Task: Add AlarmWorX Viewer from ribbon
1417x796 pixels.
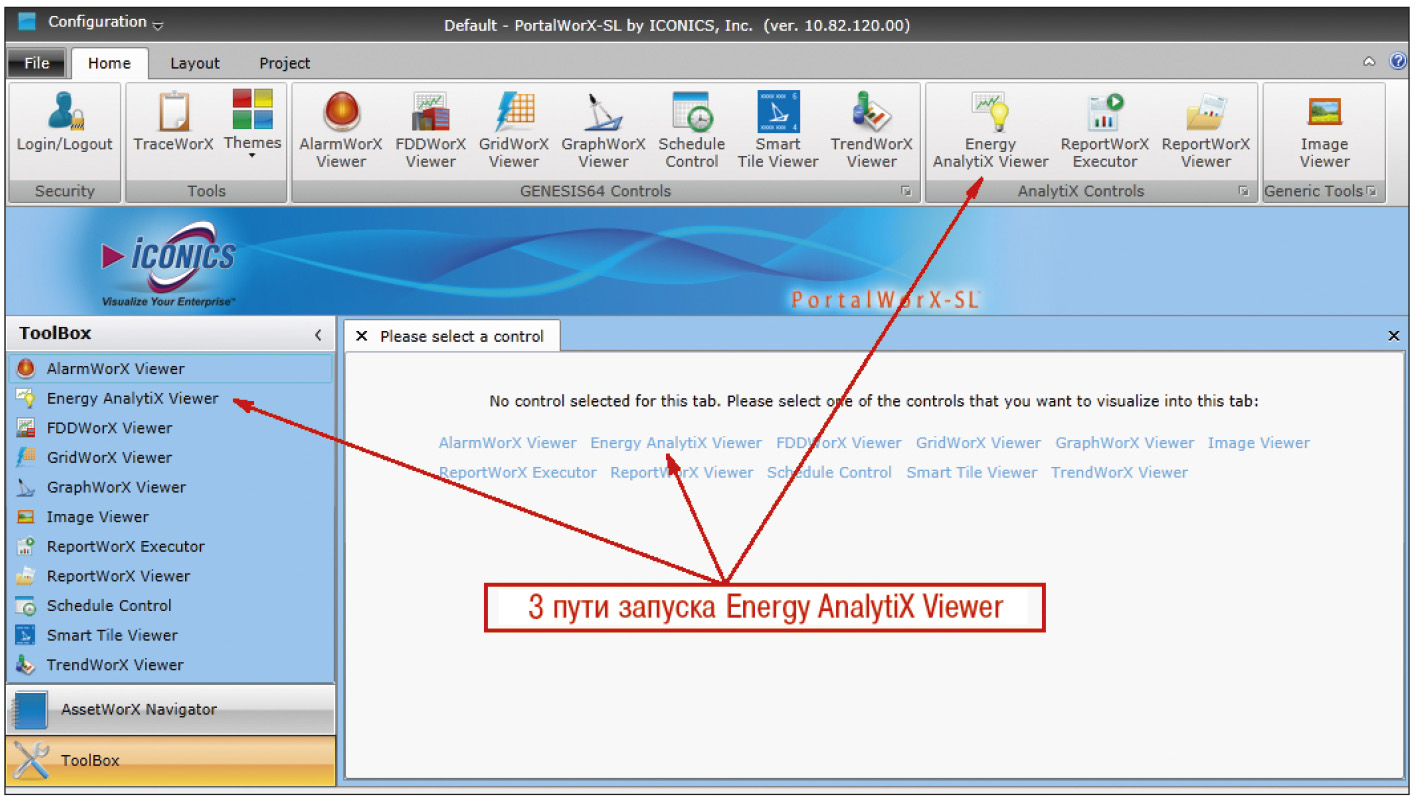Action: tap(341, 131)
